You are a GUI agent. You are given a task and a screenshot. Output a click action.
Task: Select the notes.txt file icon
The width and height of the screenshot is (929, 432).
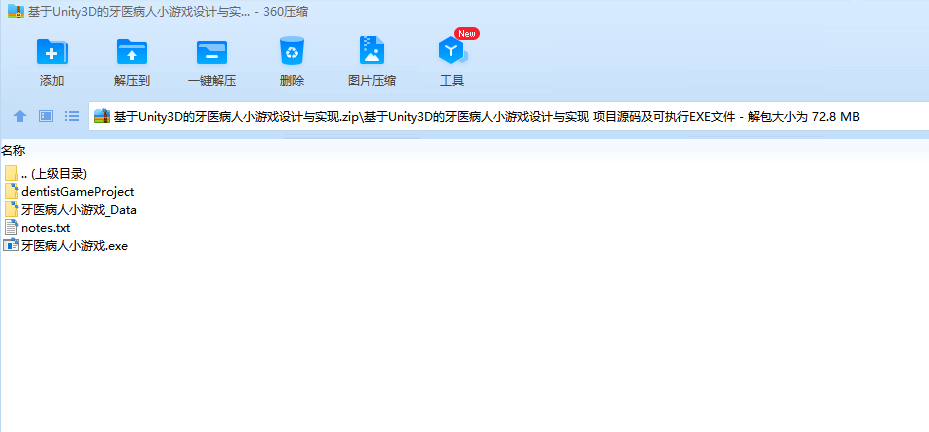point(11,227)
